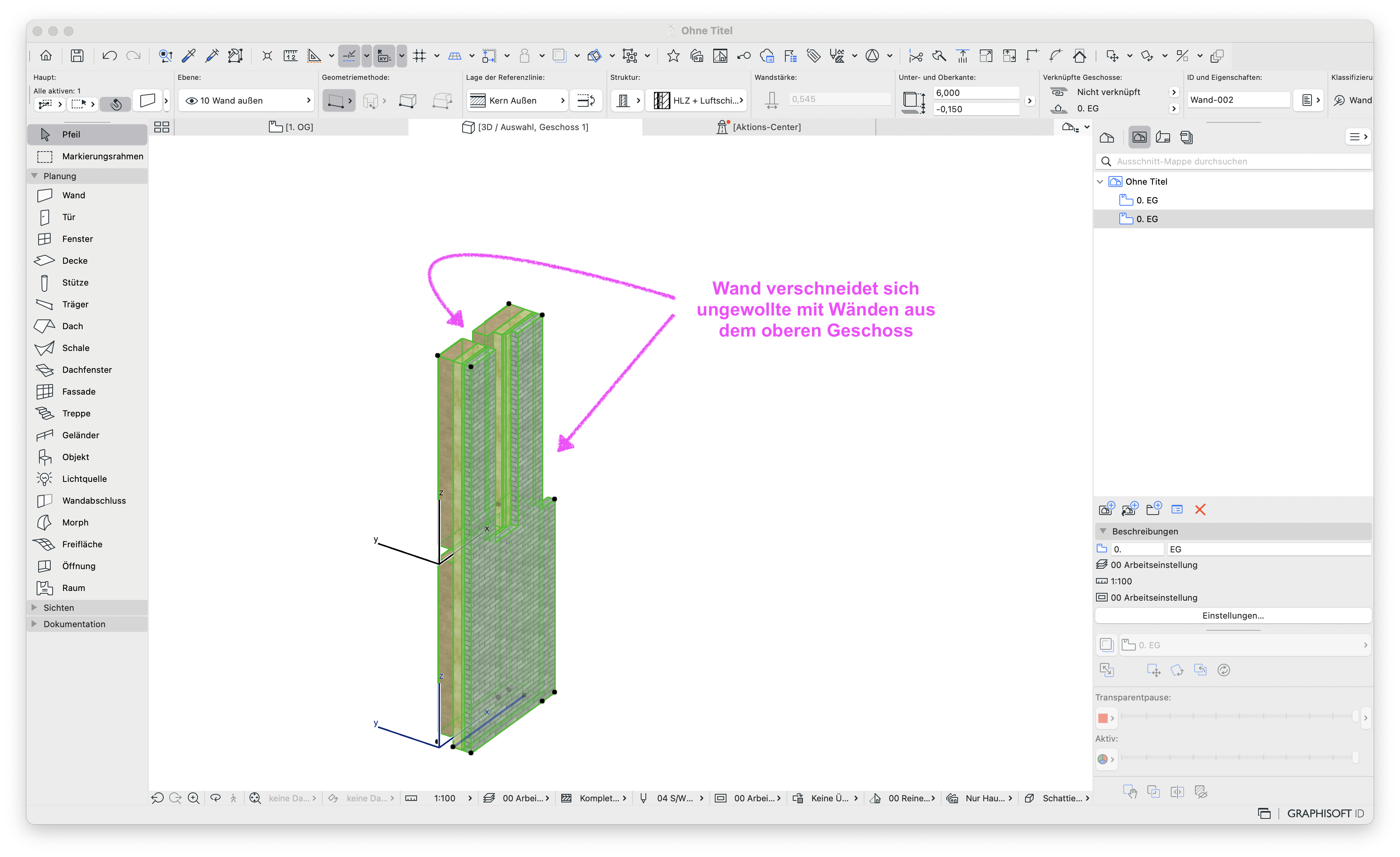Click the home icon in toolbar
Image resolution: width=1400 pixels, height=857 pixels.
click(x=46, y=56)
